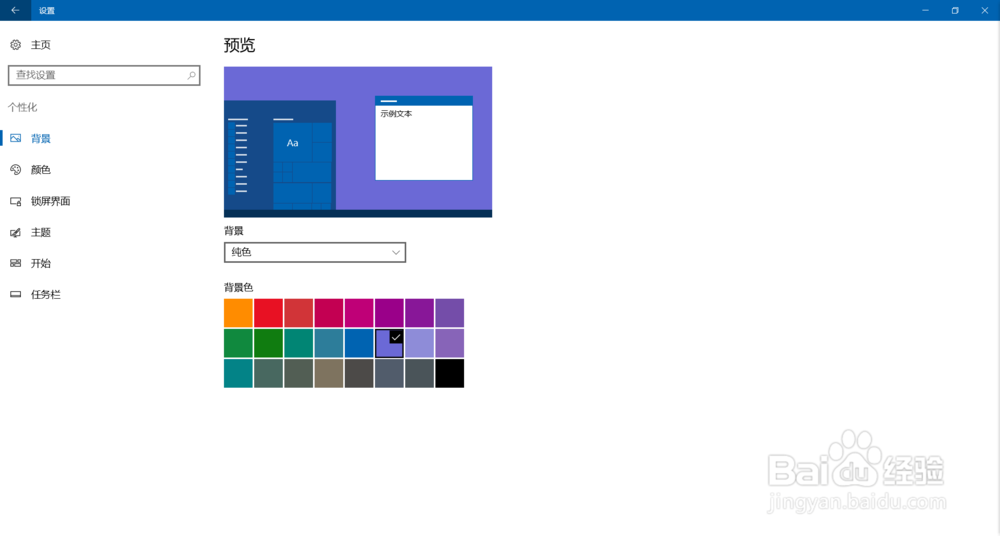Restore down the 设置 window
Viewport: 1000px width, 536px height.
(955, 10)
